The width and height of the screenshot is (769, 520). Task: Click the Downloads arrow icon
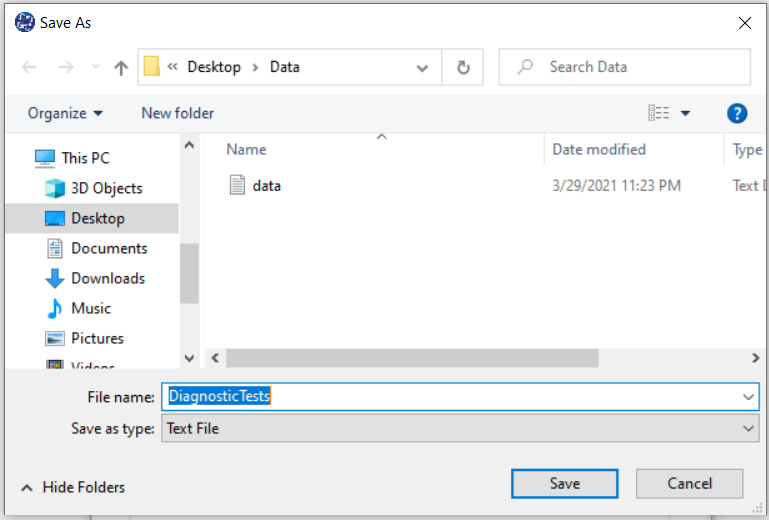coord(54,278)
